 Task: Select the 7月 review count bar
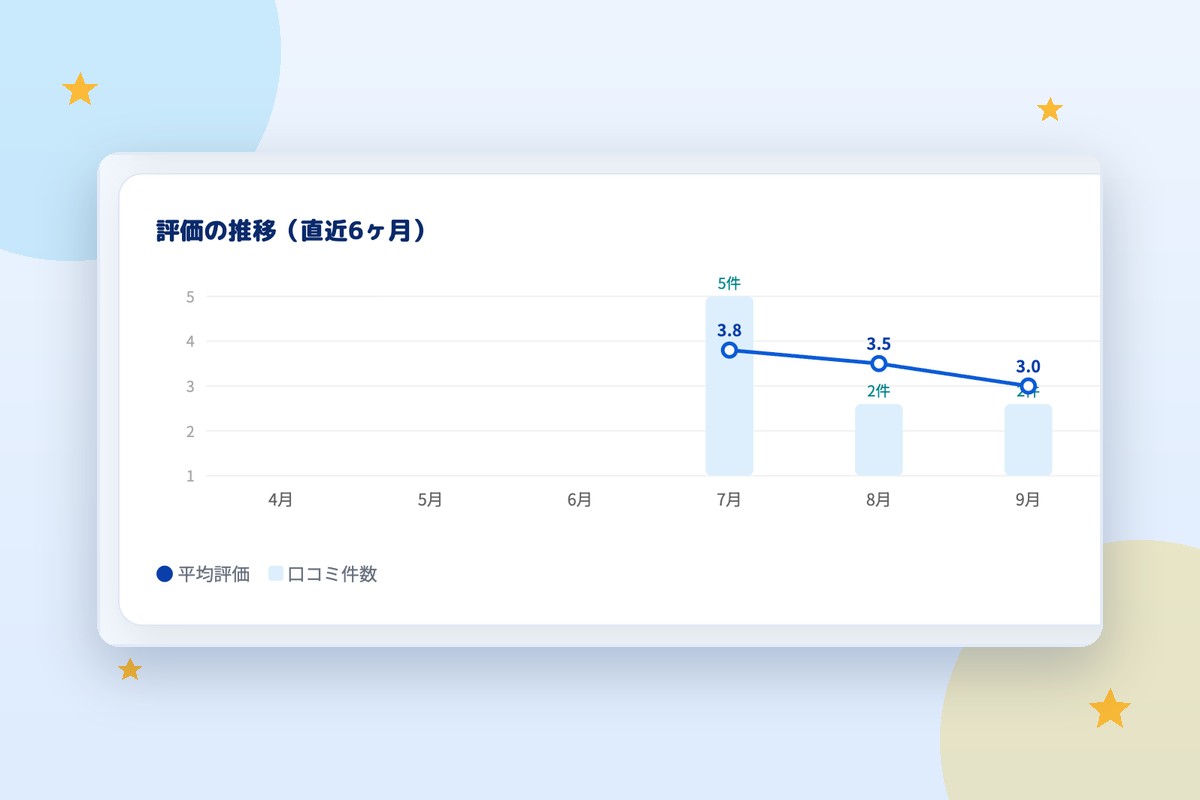(729, 386)
